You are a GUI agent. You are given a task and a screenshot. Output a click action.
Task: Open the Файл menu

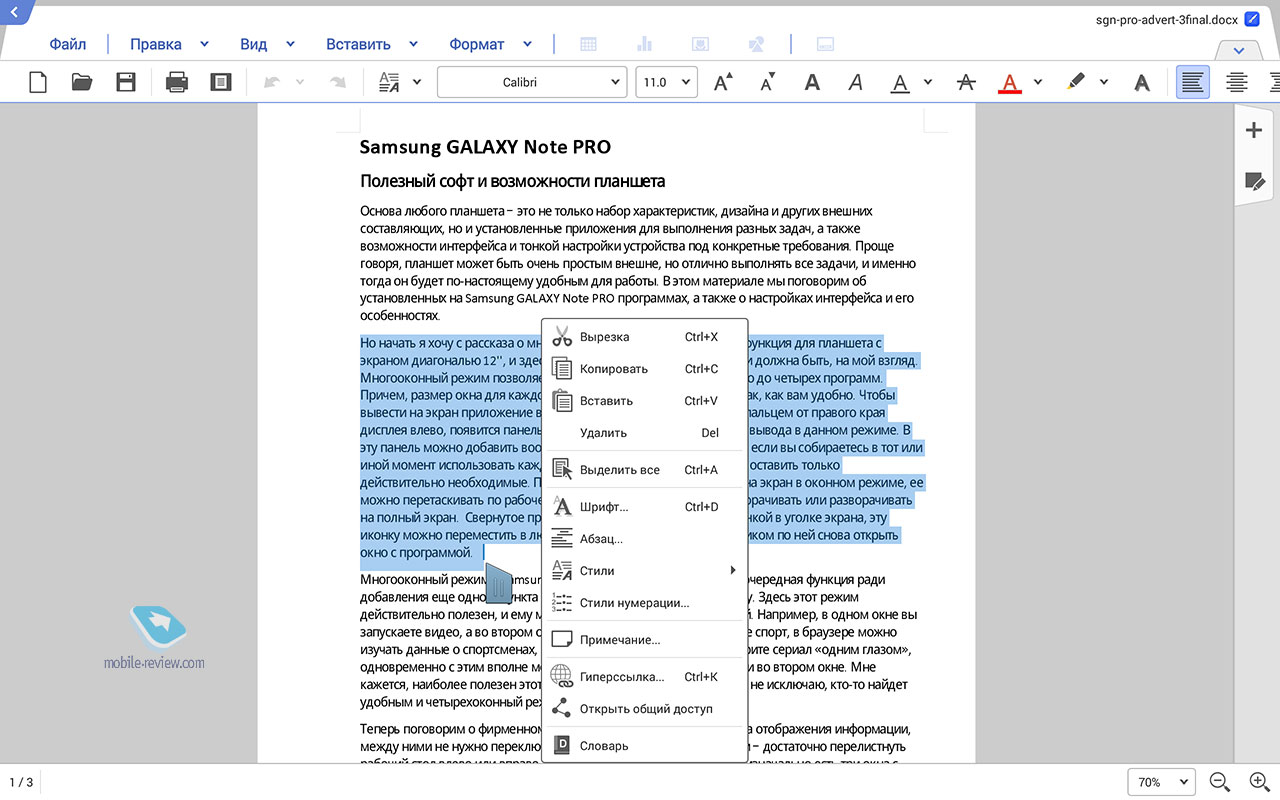click(68, 44)
